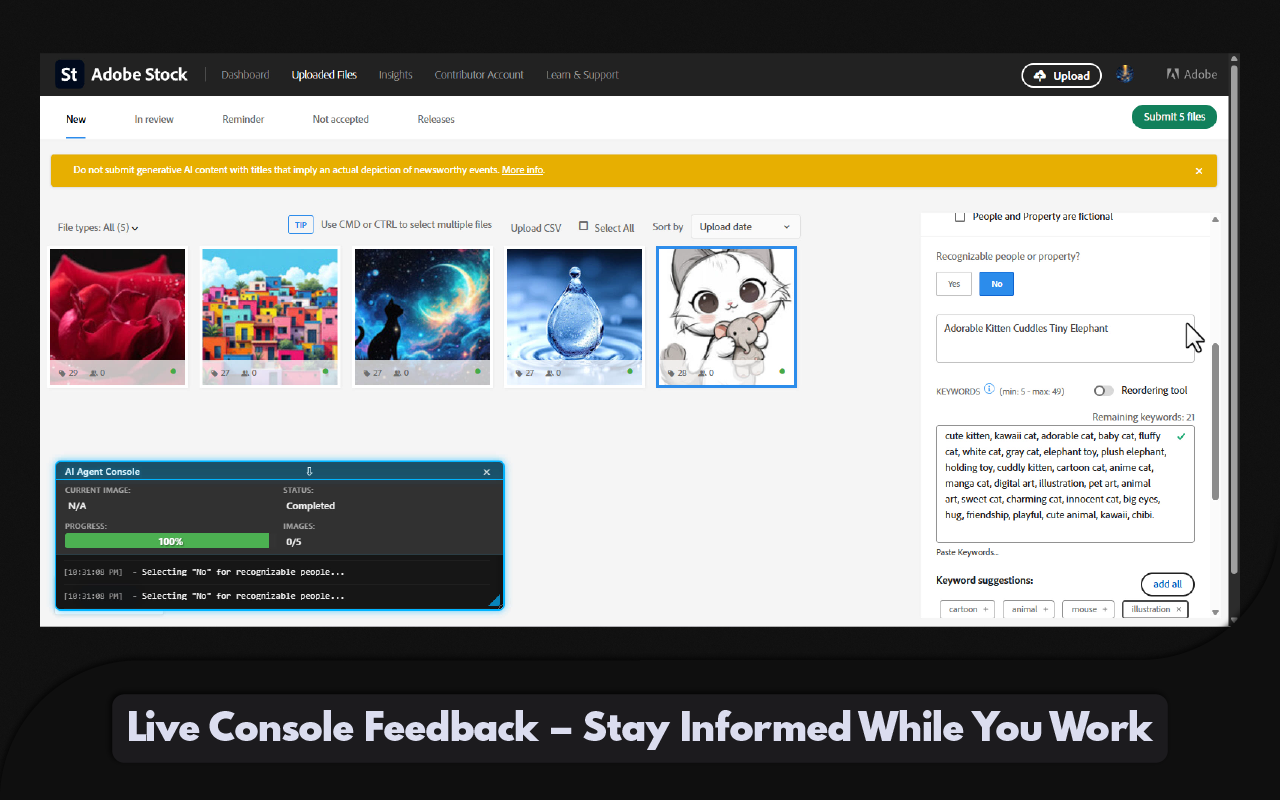This screenshot has width=1280, height=800.
Task: Switch to the Releases tab
Action: pos(436,119)
